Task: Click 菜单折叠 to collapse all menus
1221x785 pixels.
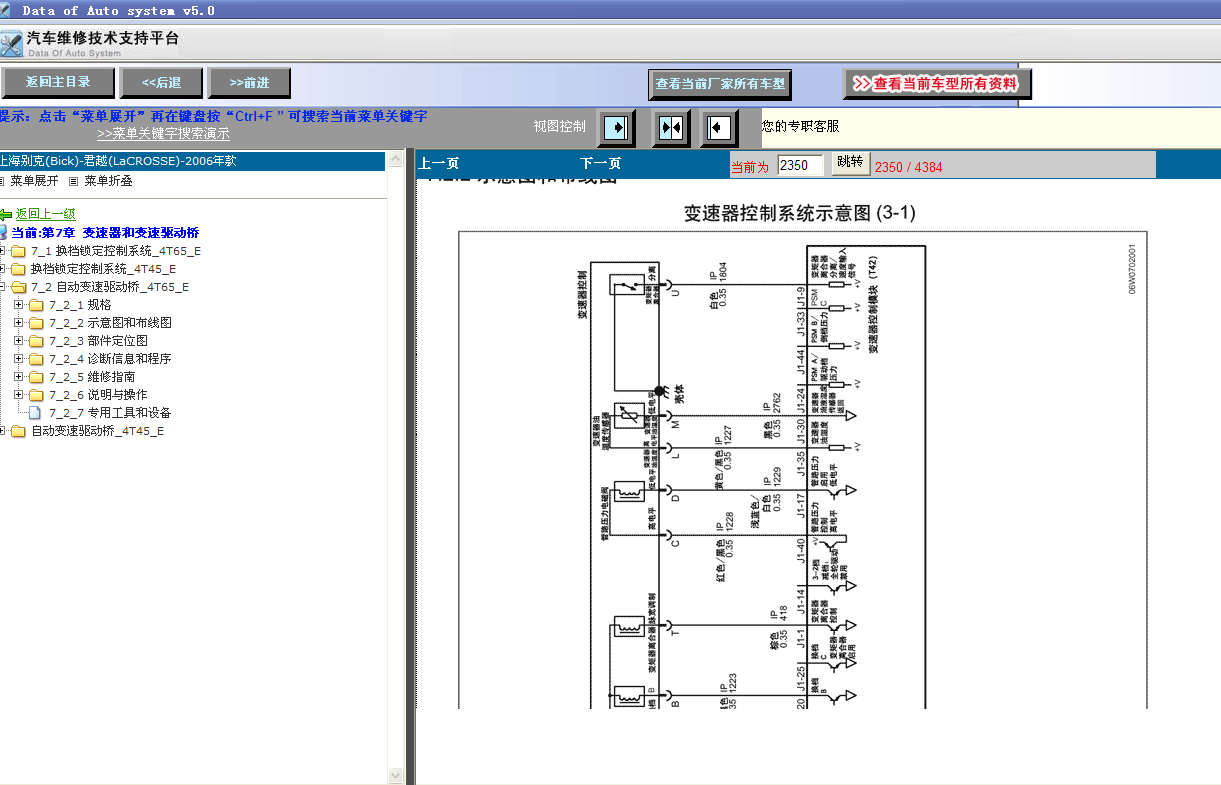Action: click(x=108, y=182)
